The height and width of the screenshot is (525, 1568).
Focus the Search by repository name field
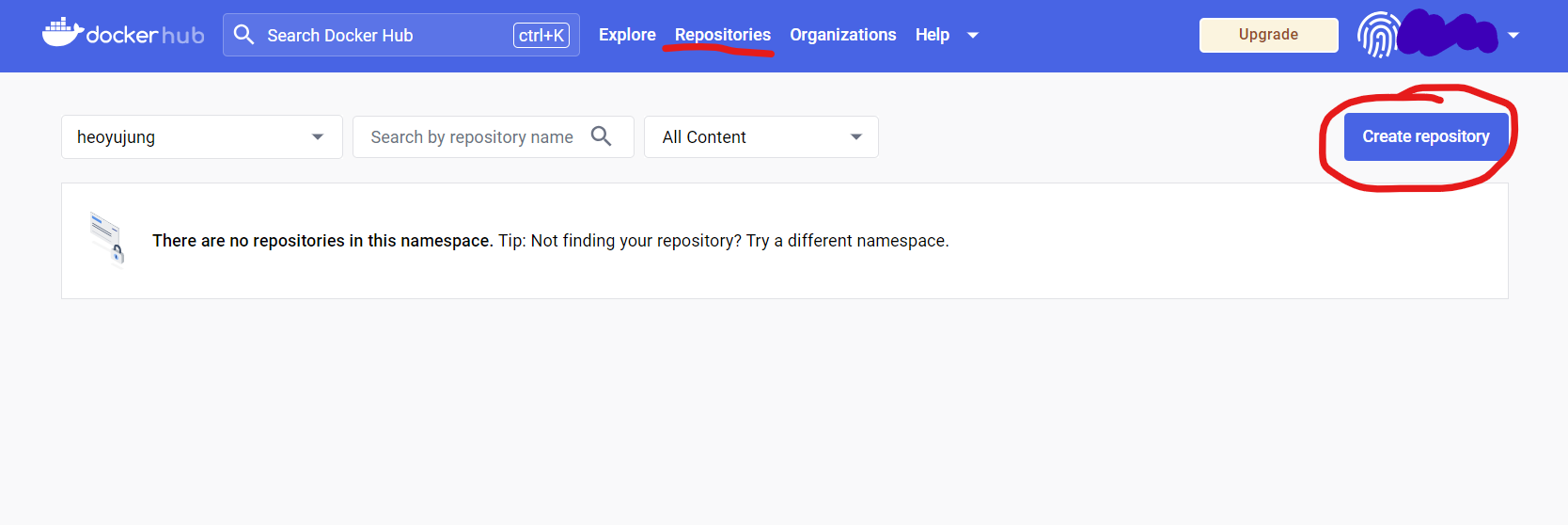click(x=494, y=137)
